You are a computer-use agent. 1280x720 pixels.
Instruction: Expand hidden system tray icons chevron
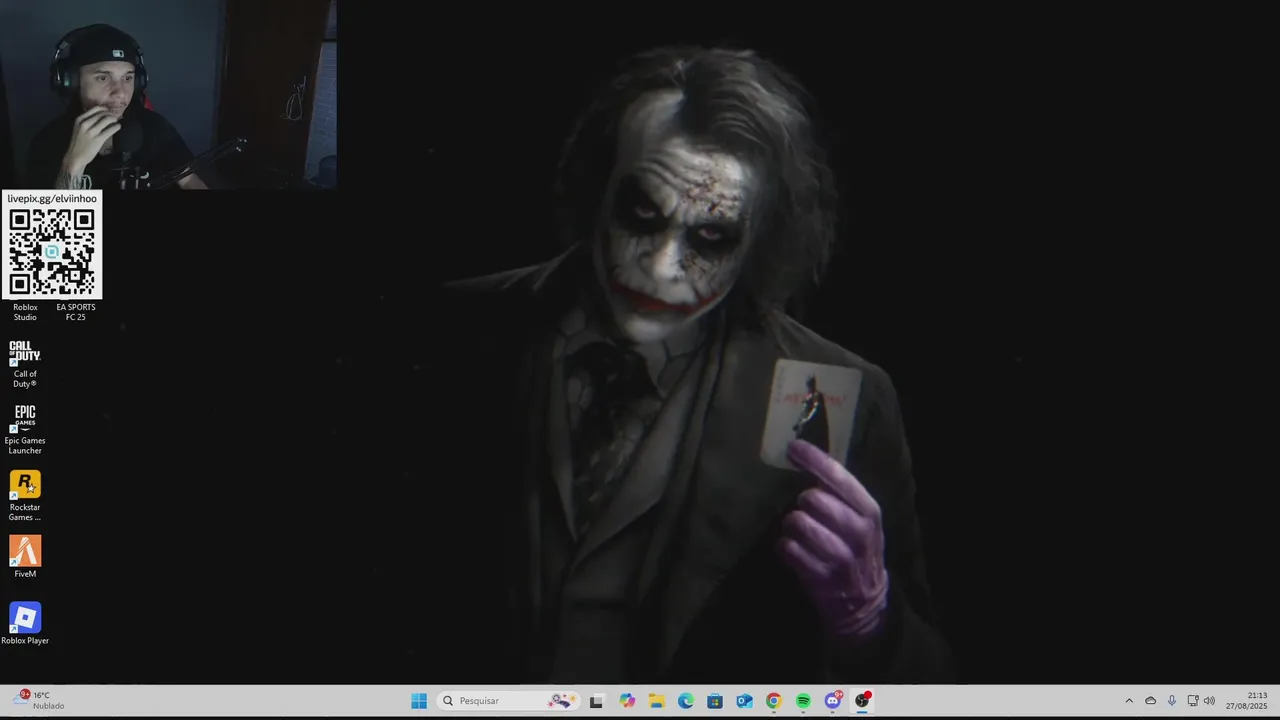(x=1129, y=701)
